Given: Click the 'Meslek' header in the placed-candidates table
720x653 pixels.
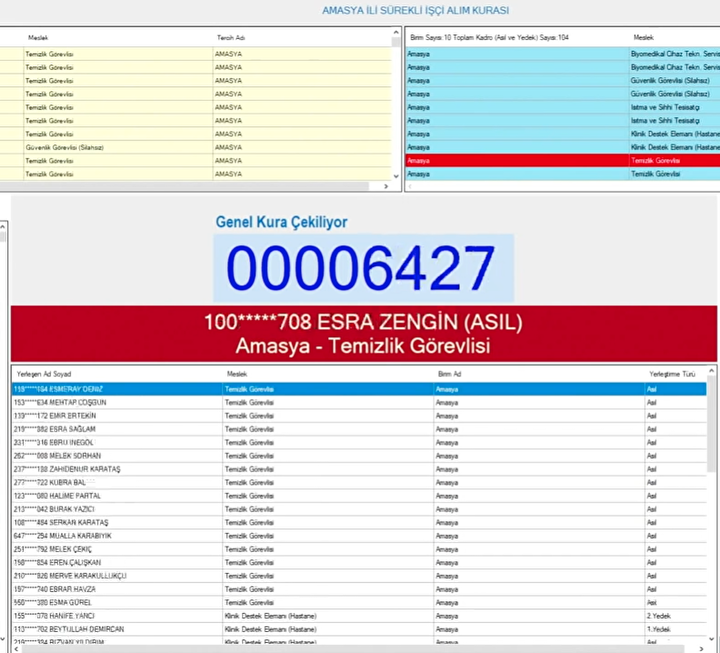Looking at the screenshot, I should [237, 374].
